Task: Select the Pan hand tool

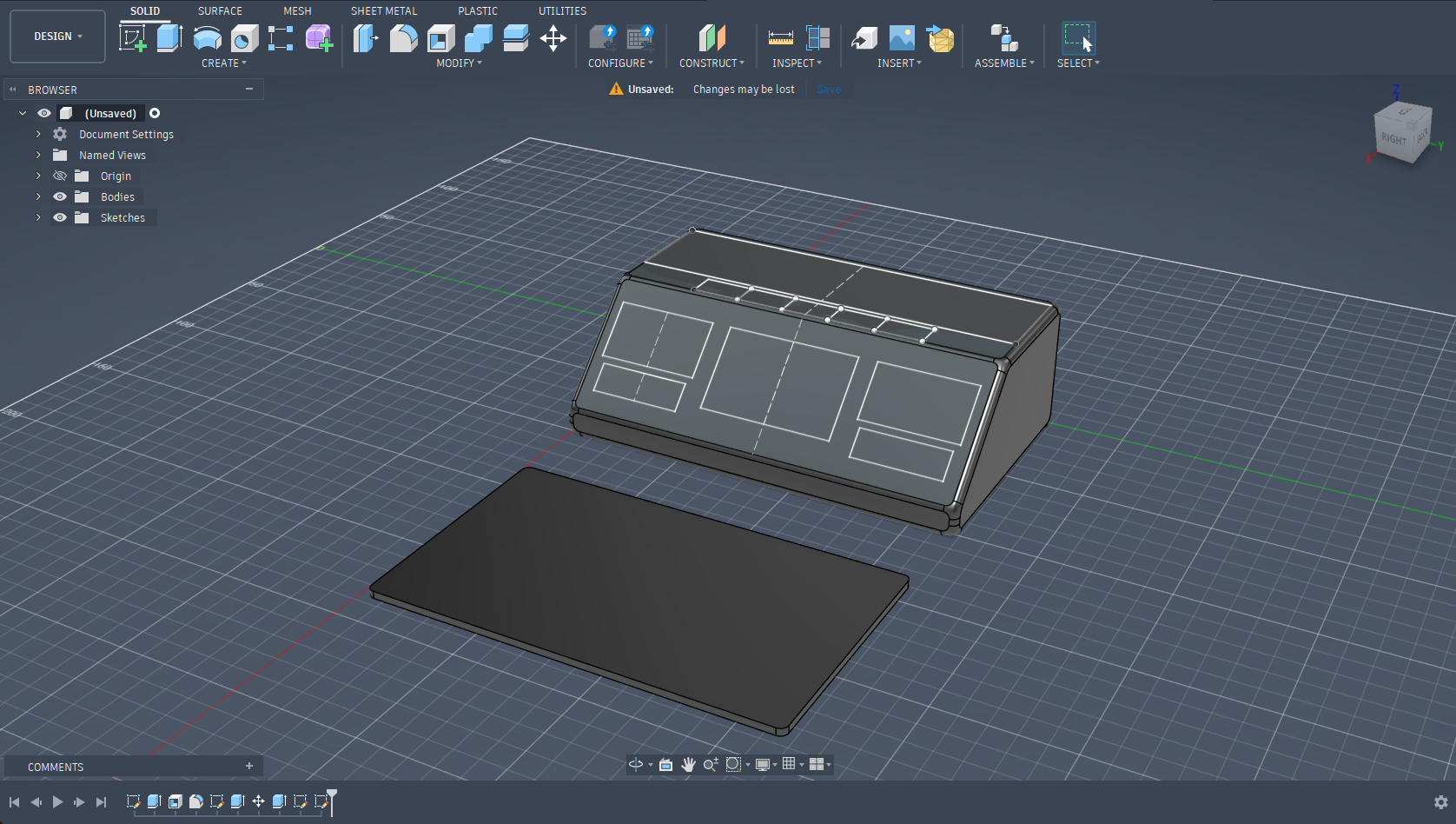Action: tap(688, 764)
